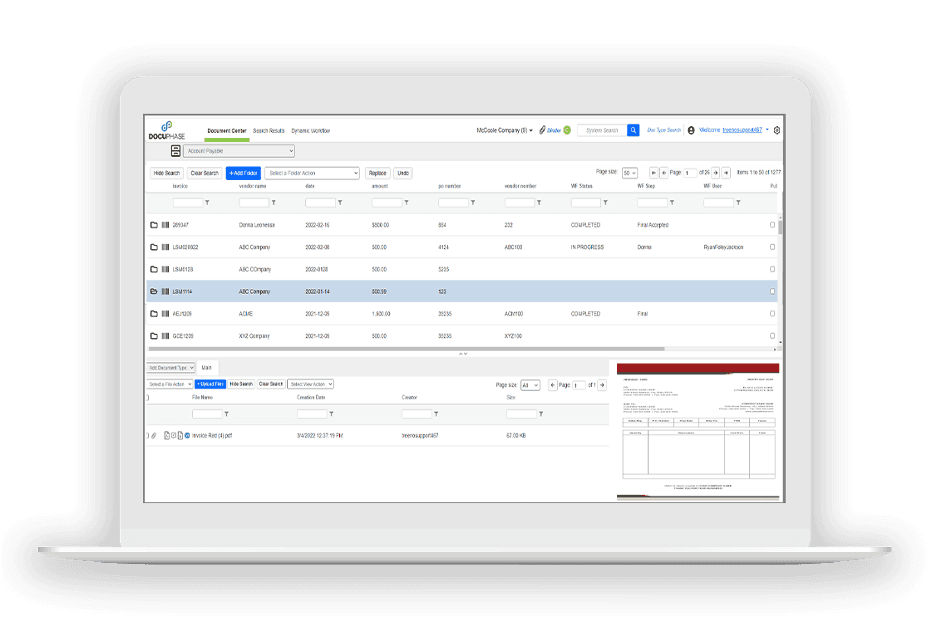Open the Dynamic Workflow tab

[310, 131]
